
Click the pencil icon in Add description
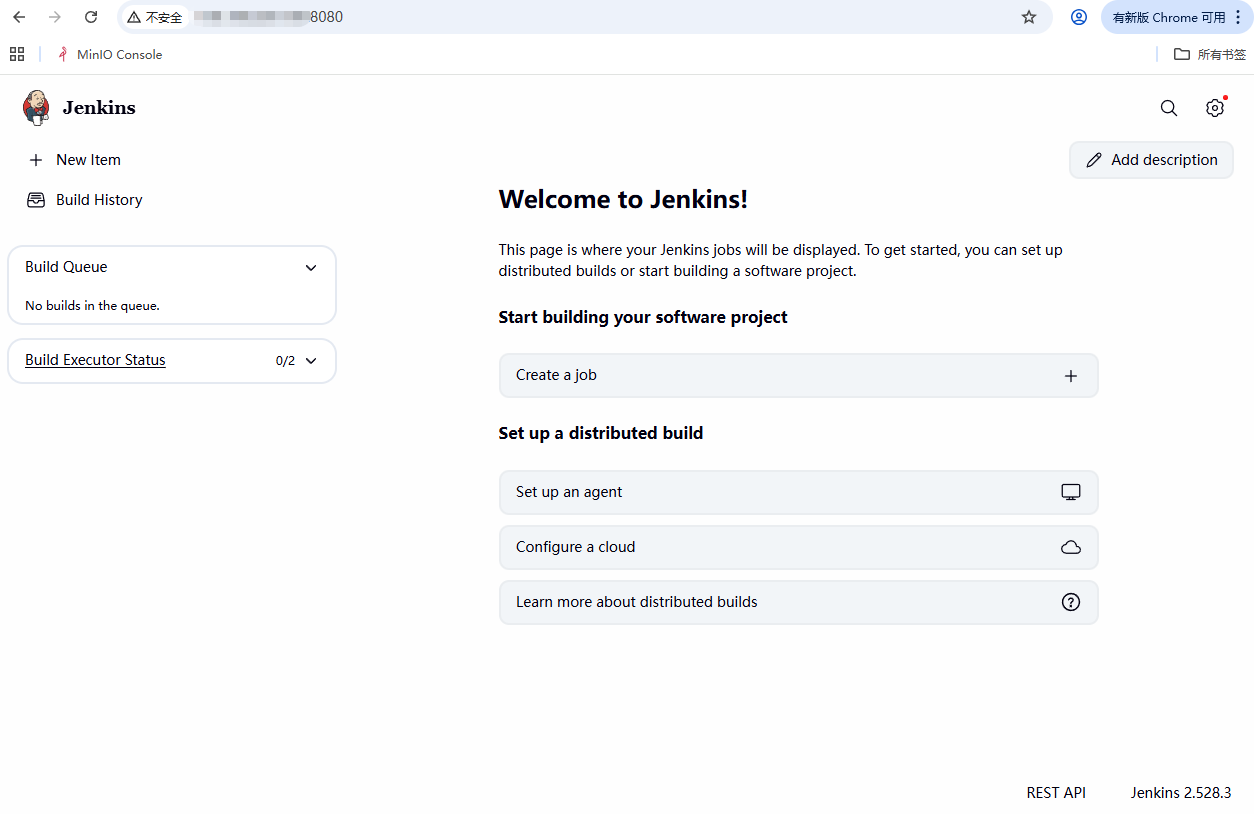(x=1094, y=160)
